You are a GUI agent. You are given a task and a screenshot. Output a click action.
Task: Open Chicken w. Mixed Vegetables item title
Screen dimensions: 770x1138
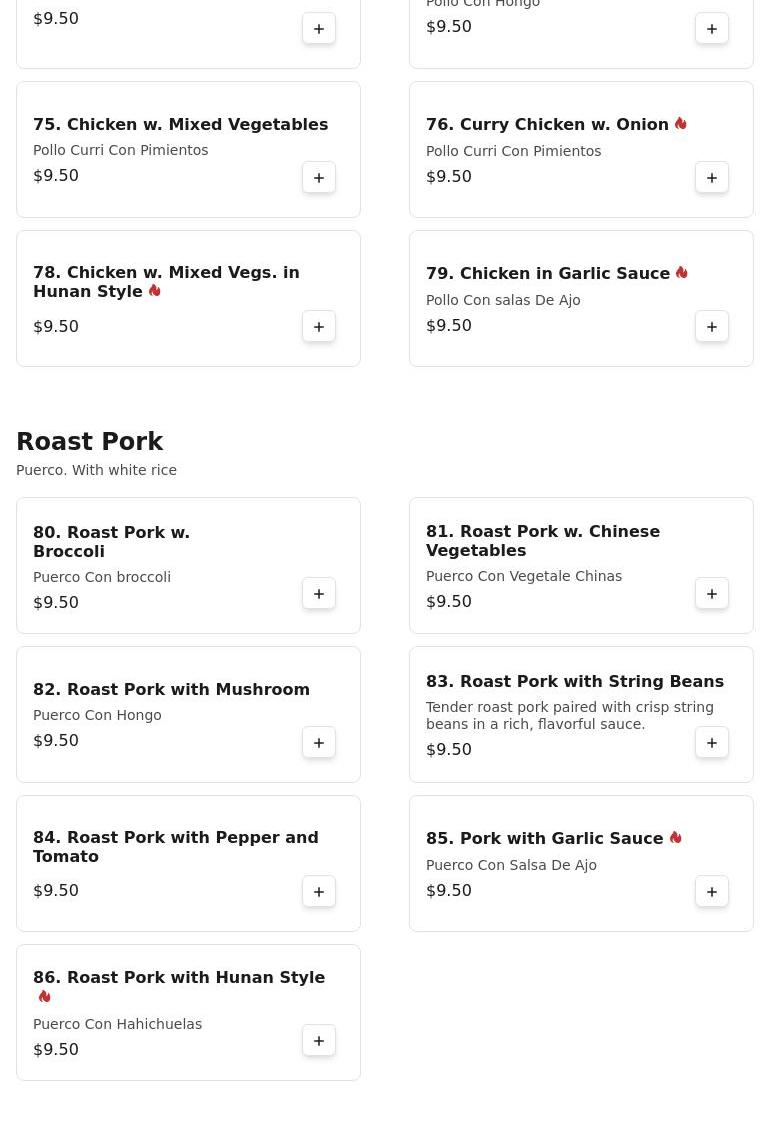pos(180,125)
